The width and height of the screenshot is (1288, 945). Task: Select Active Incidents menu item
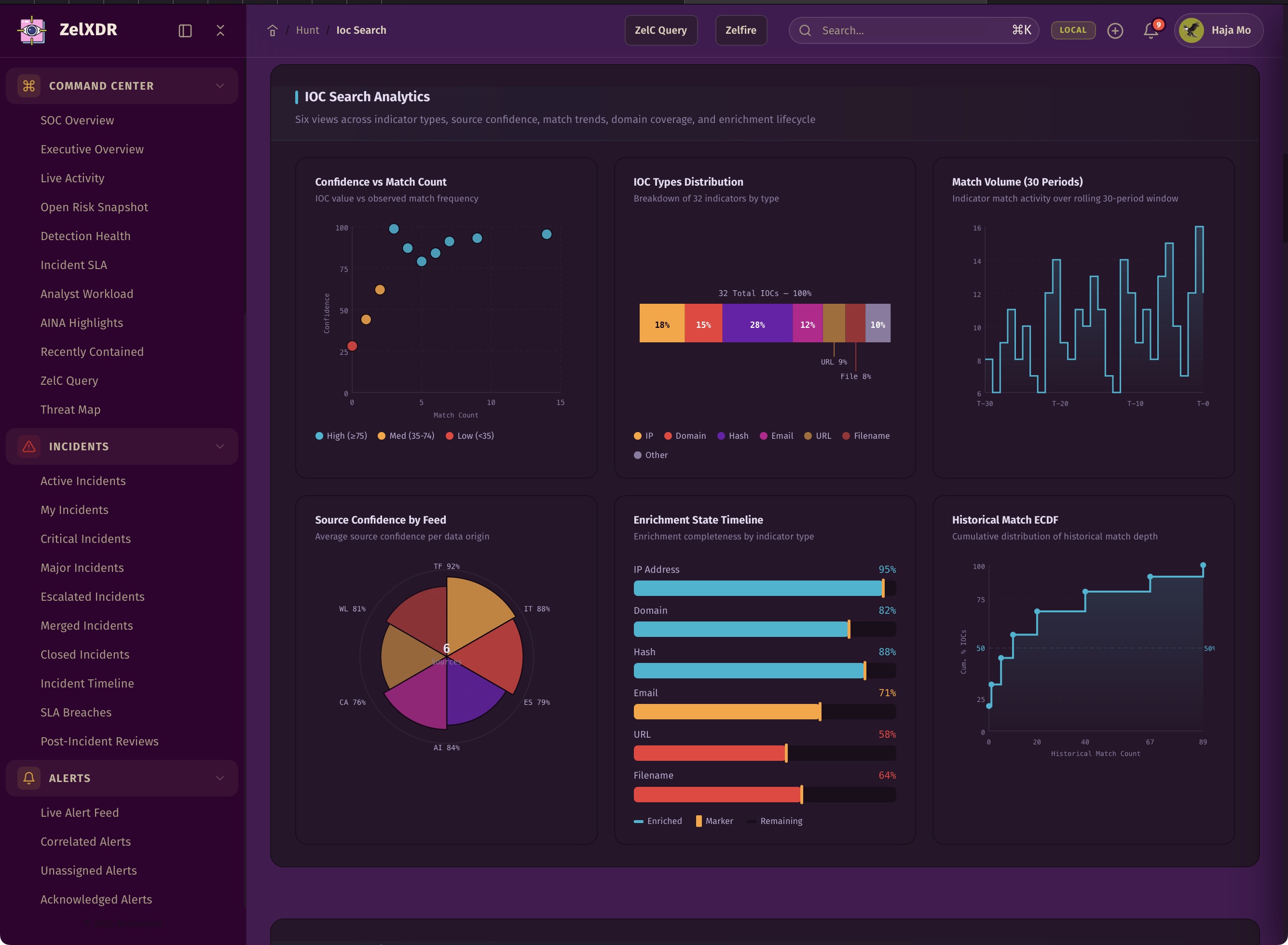click(83, 481)
